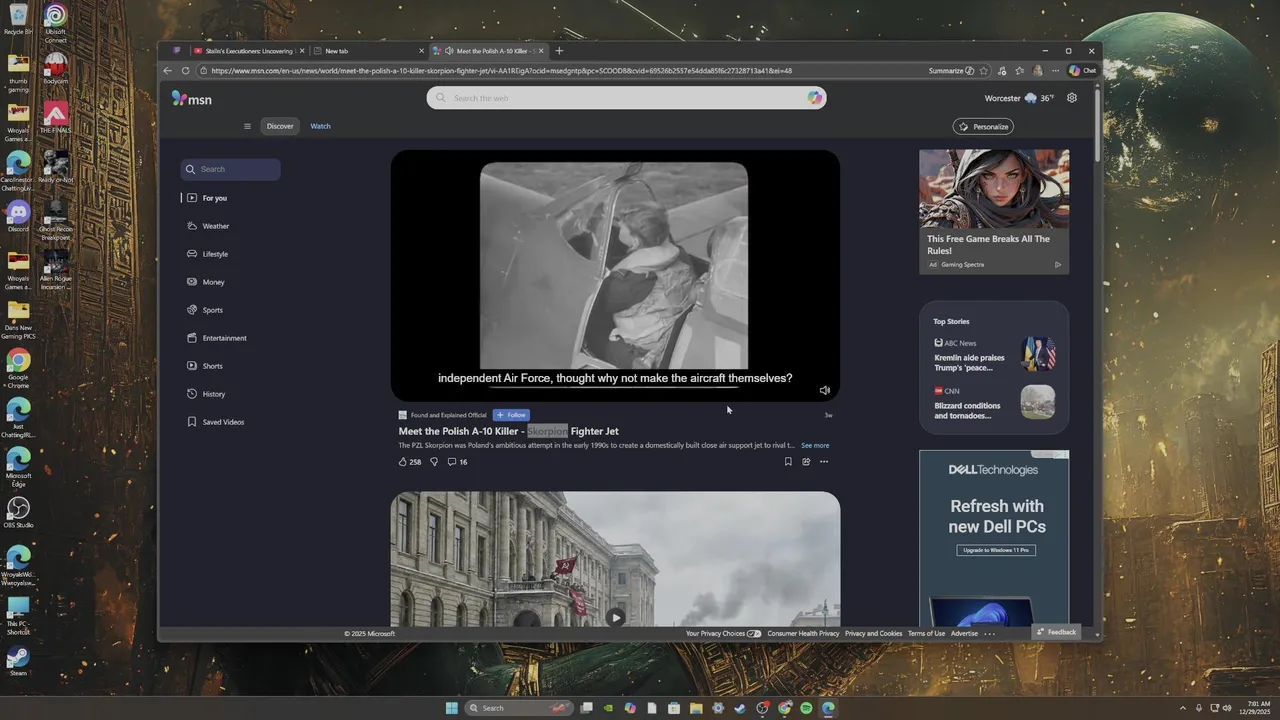Open Google Chrome desktop shortcut

pos(18,368)
